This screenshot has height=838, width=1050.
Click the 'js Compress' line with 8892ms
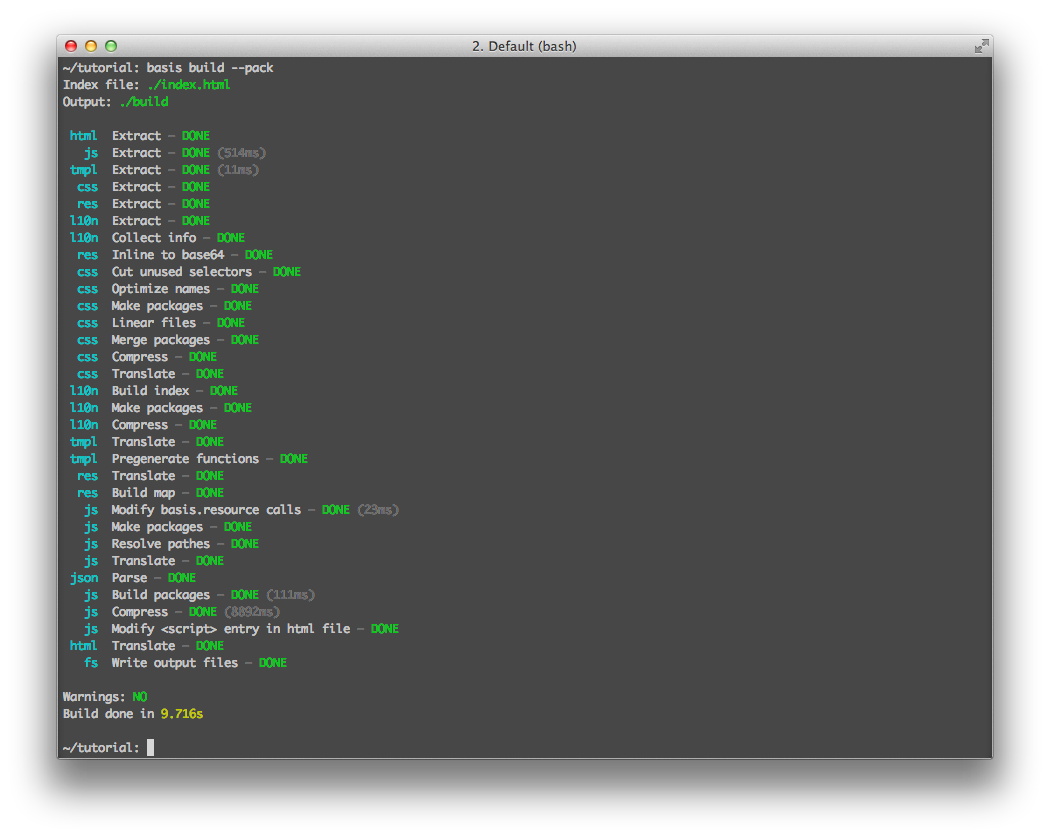(x=181, y=612)
